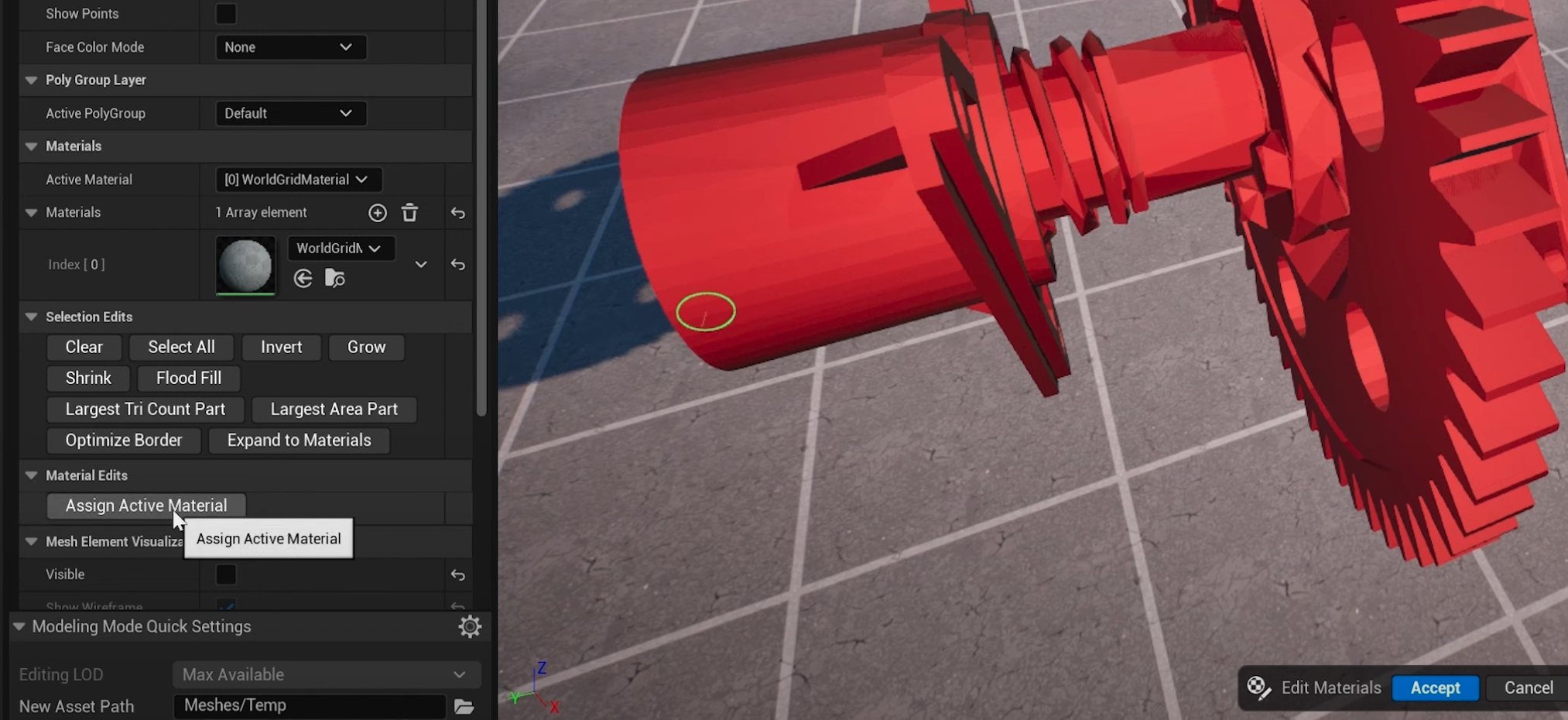The width and height of the screenshot is (1568, 720).
Task: Open Modeling Mode Quick Settings gear
Action: coord(470,626)
